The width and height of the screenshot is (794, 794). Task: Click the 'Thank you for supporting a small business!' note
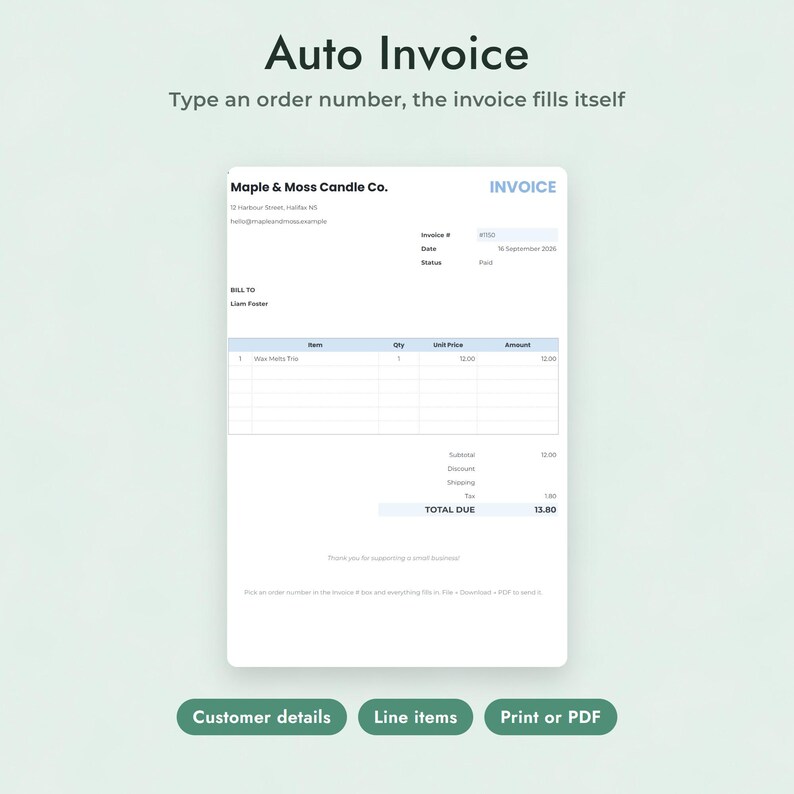point(393,558)
